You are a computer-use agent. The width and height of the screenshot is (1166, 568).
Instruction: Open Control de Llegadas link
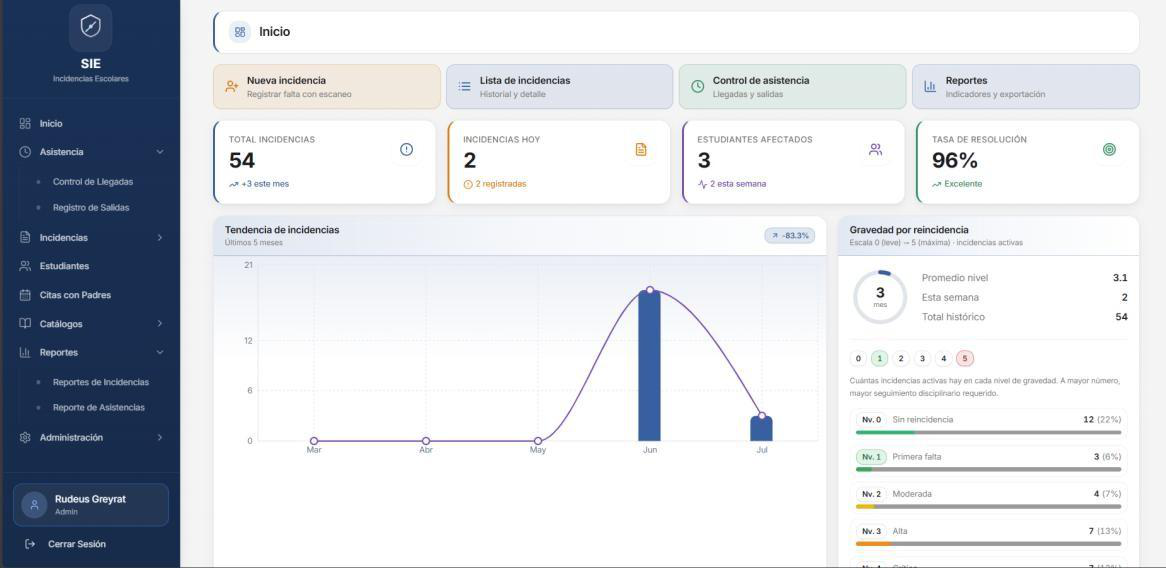tap(93, 181)
